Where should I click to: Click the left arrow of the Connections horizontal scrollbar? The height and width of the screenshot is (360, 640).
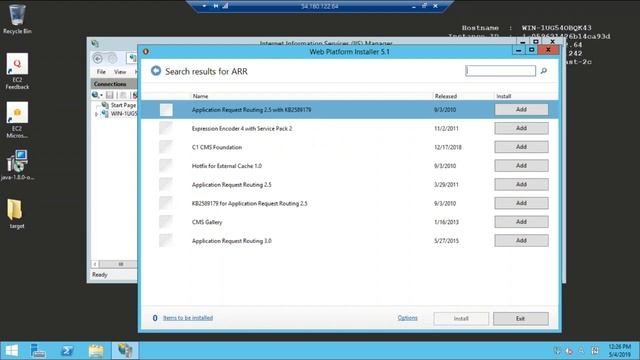95,264
